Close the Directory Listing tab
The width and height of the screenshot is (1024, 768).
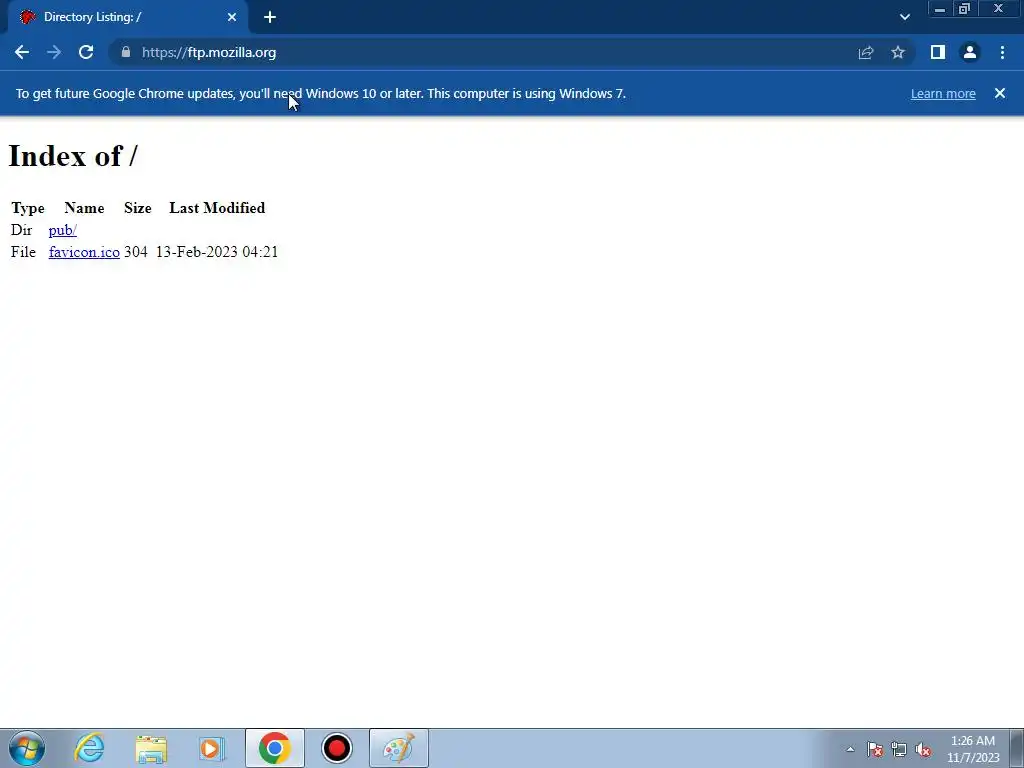pyautogui.click(x=232, y=17)
